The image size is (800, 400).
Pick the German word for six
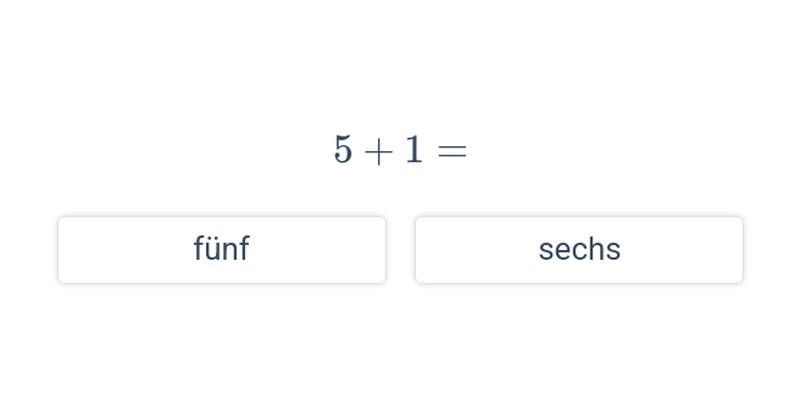[x=579, y=250]
